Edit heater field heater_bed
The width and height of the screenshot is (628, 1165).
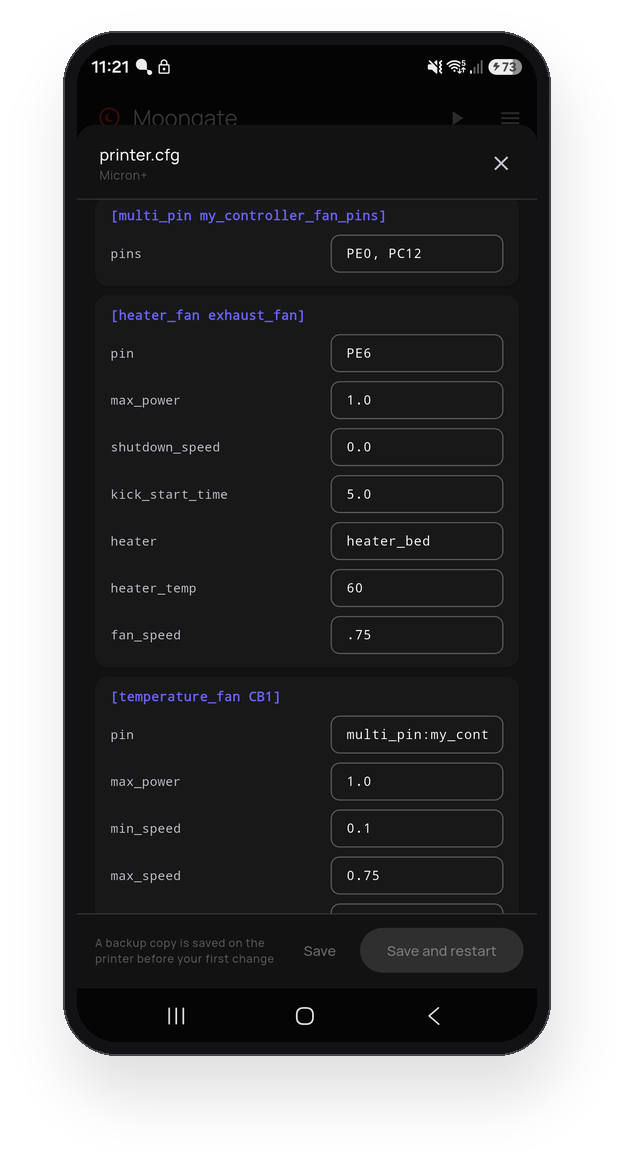417,541
